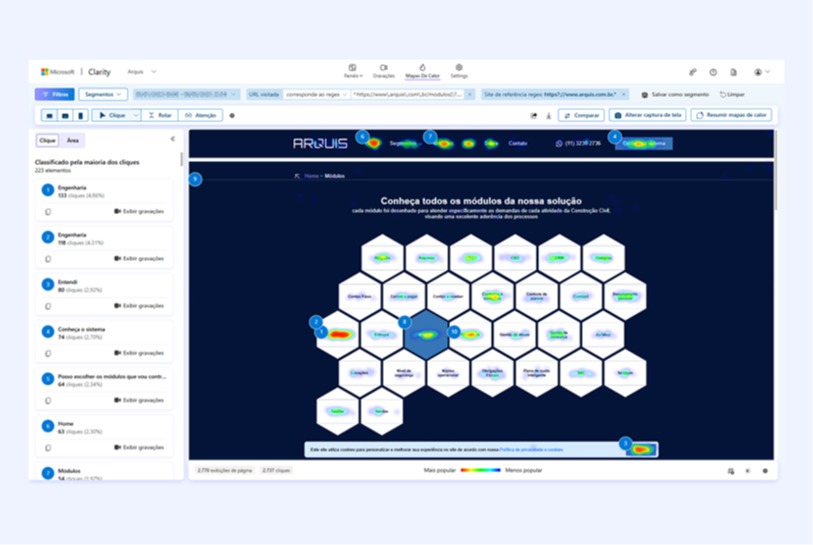Click heatmap marker 6 on header

(x=362, y=137)
